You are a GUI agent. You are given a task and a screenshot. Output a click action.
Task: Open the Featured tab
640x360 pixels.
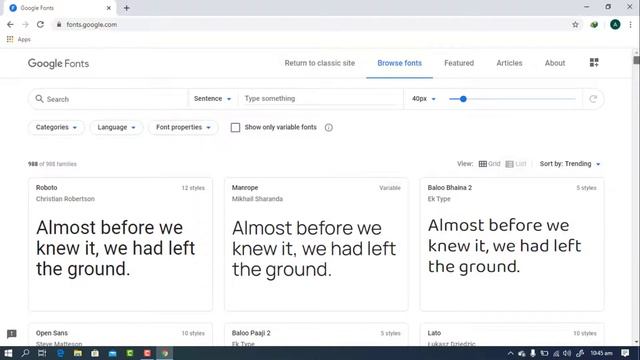[459, 63]
